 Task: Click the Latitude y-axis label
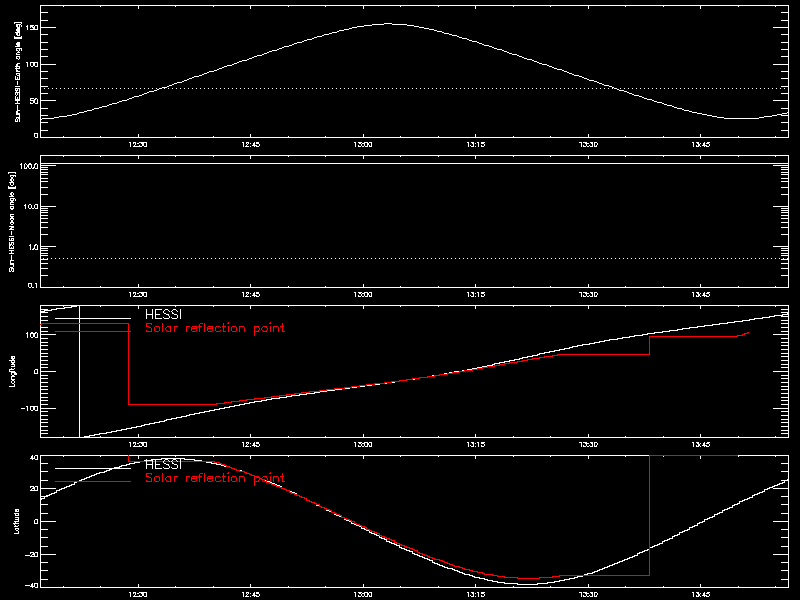(x=16, y=521)
